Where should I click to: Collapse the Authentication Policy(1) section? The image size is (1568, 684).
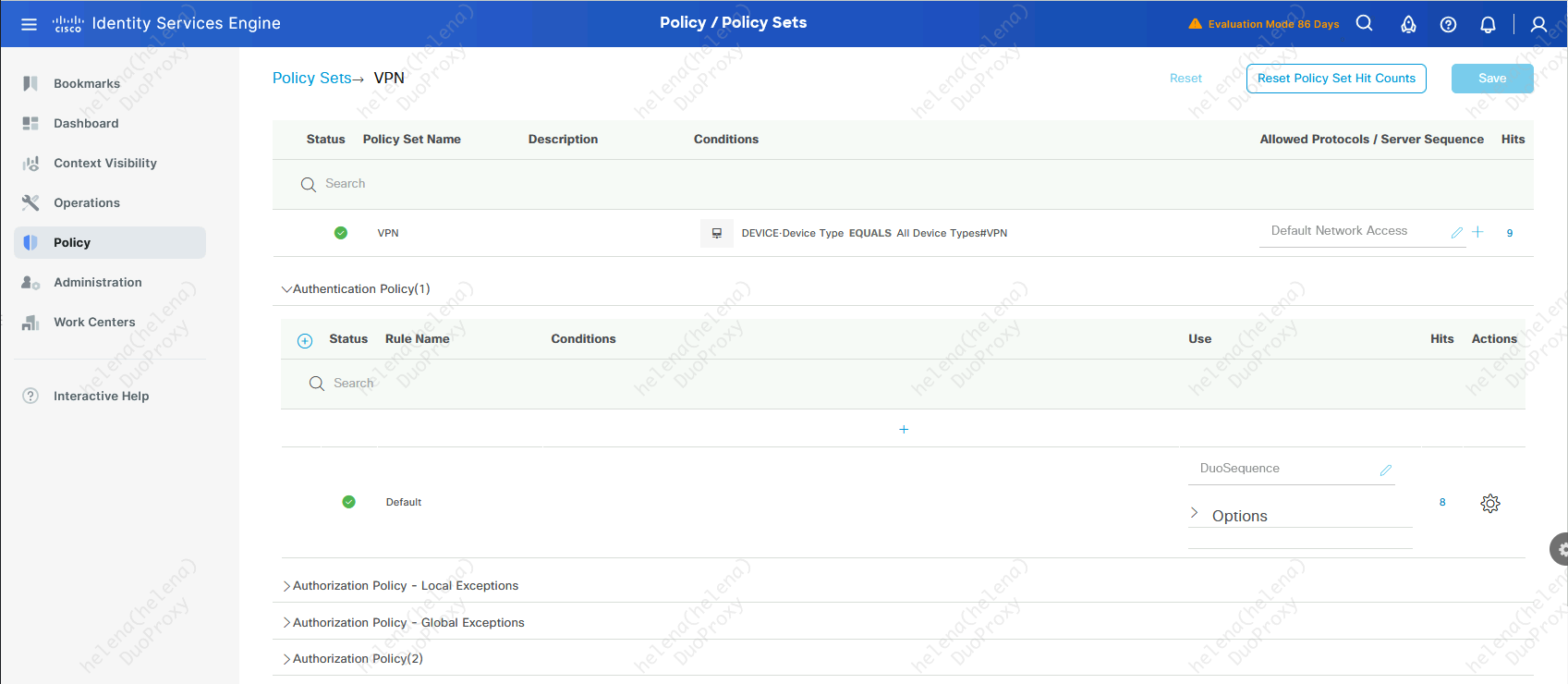point(286,289)
